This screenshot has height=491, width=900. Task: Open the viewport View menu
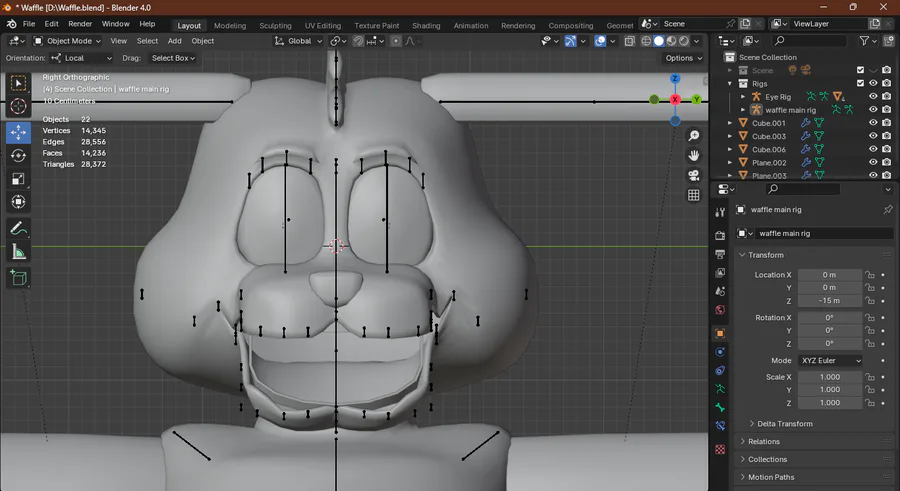click(119, 41)
